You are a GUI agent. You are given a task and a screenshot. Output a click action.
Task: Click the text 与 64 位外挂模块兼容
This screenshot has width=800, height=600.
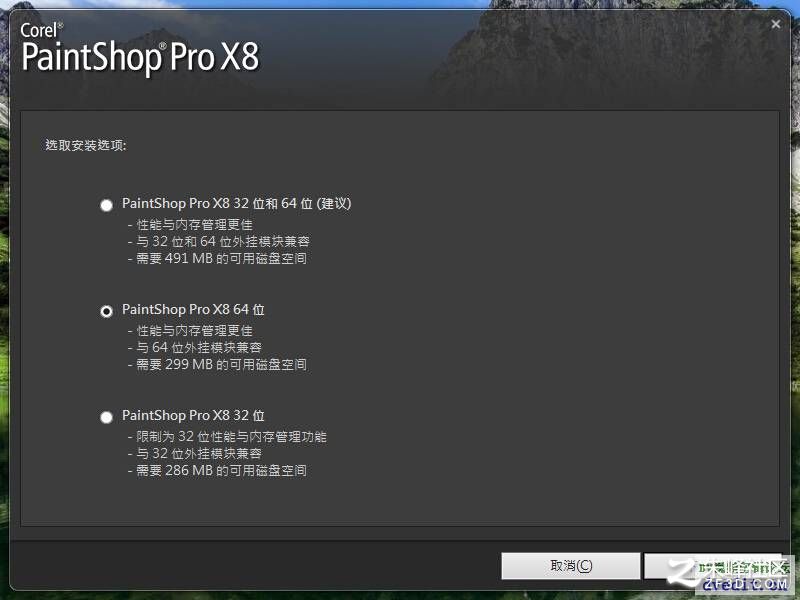(x=198, y=347)
